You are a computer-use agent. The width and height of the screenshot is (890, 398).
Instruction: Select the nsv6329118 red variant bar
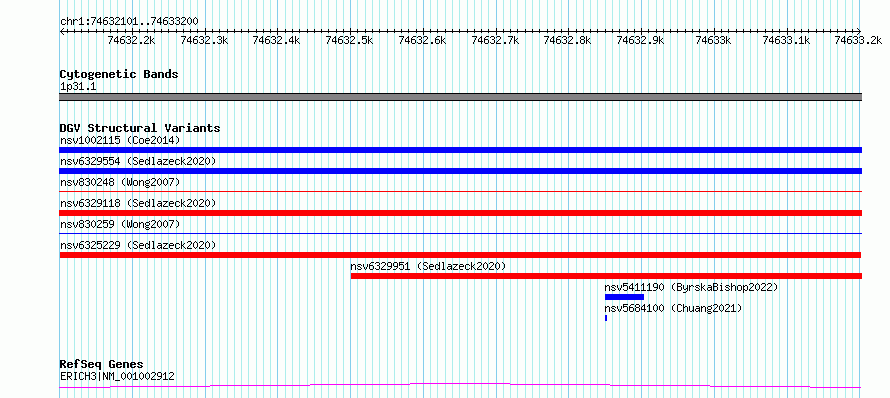tap(461, 213)
